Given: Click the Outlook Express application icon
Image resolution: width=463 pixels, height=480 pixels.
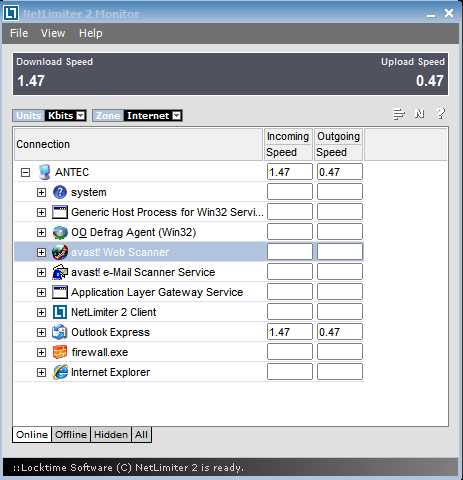Looking at the screenshot, I should 60,332.
